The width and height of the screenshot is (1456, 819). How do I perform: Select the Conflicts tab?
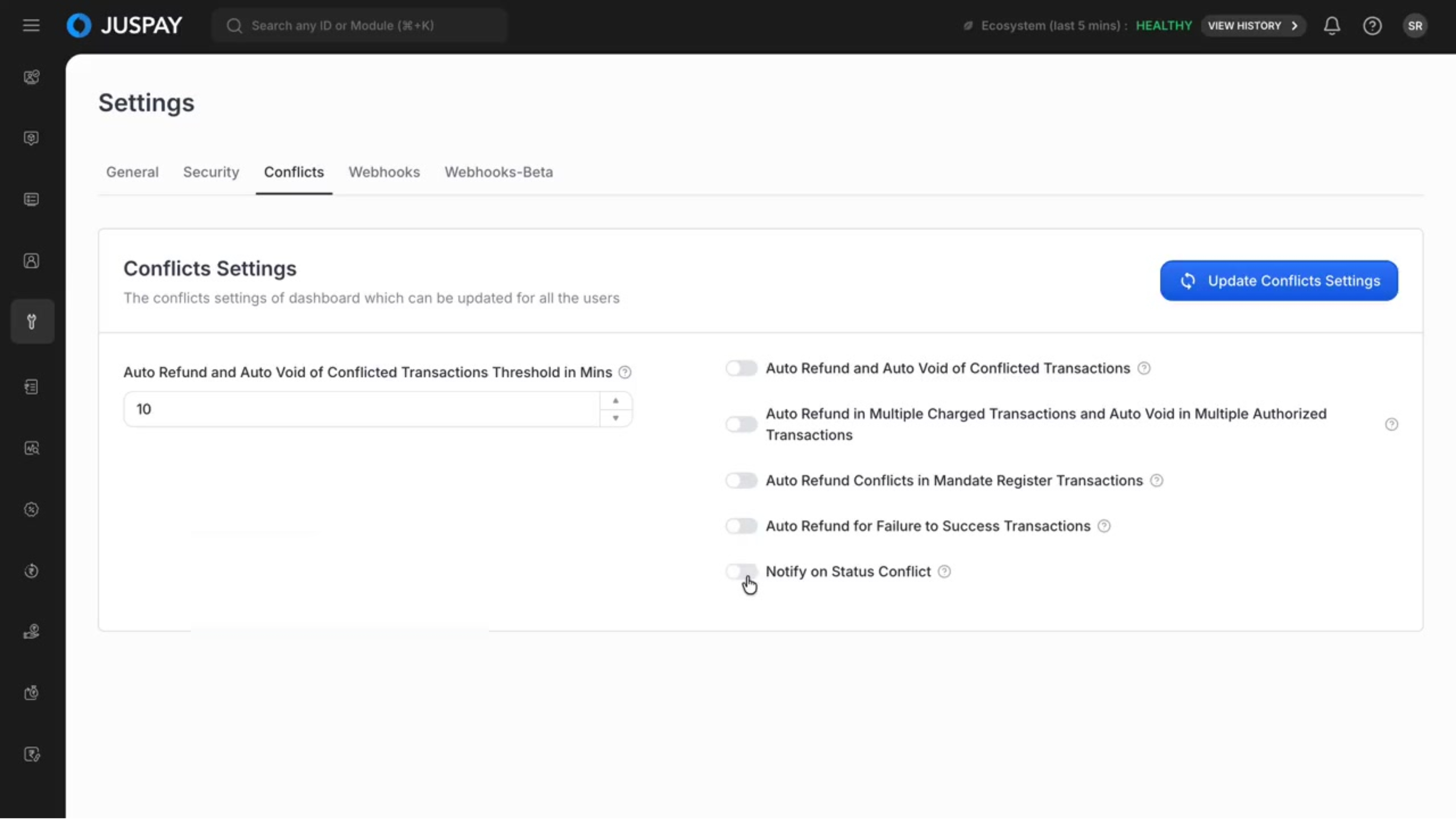(x=294, y=172)
